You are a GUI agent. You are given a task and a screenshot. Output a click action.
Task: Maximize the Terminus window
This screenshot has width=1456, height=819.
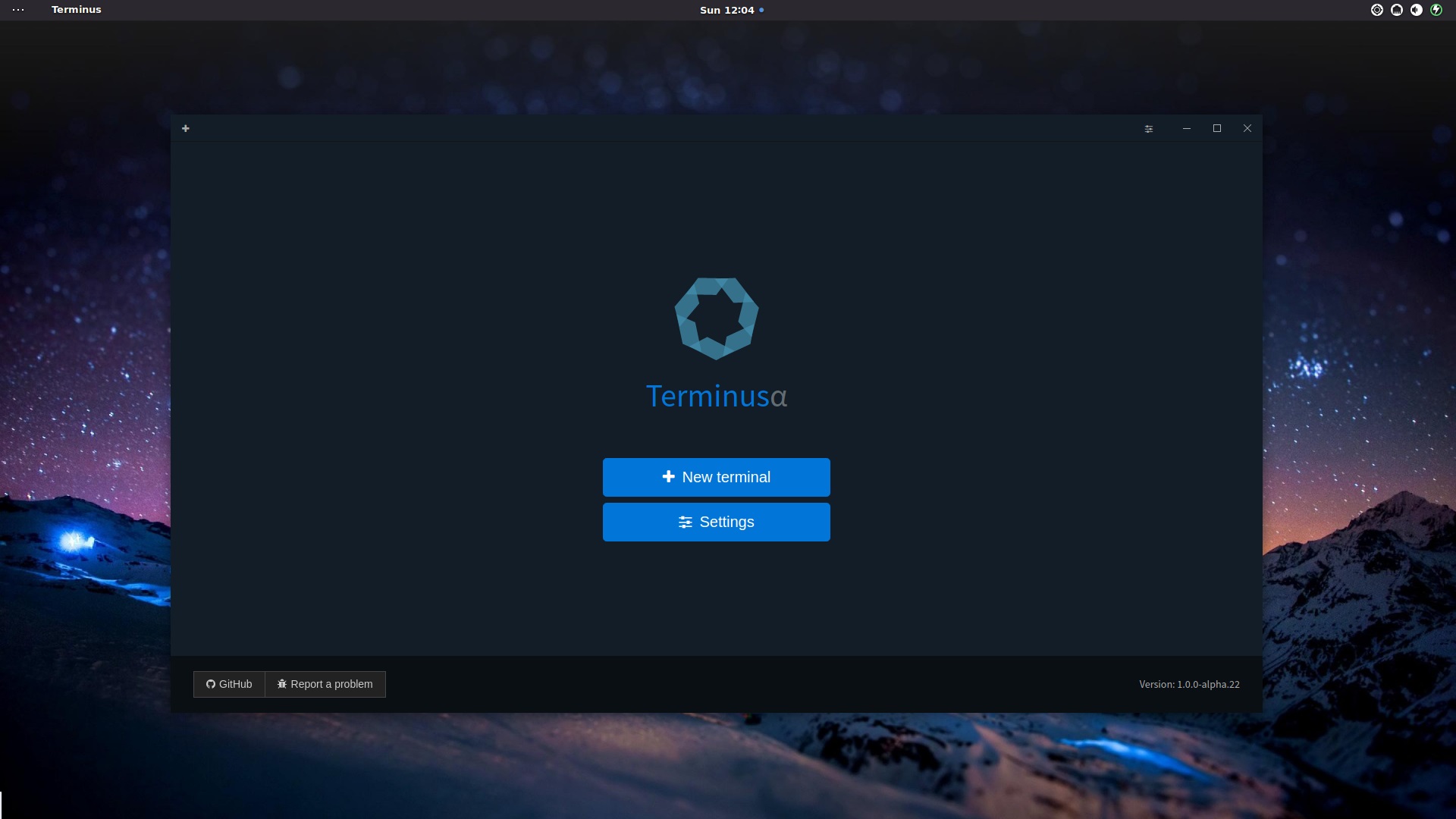point(1216,128)
